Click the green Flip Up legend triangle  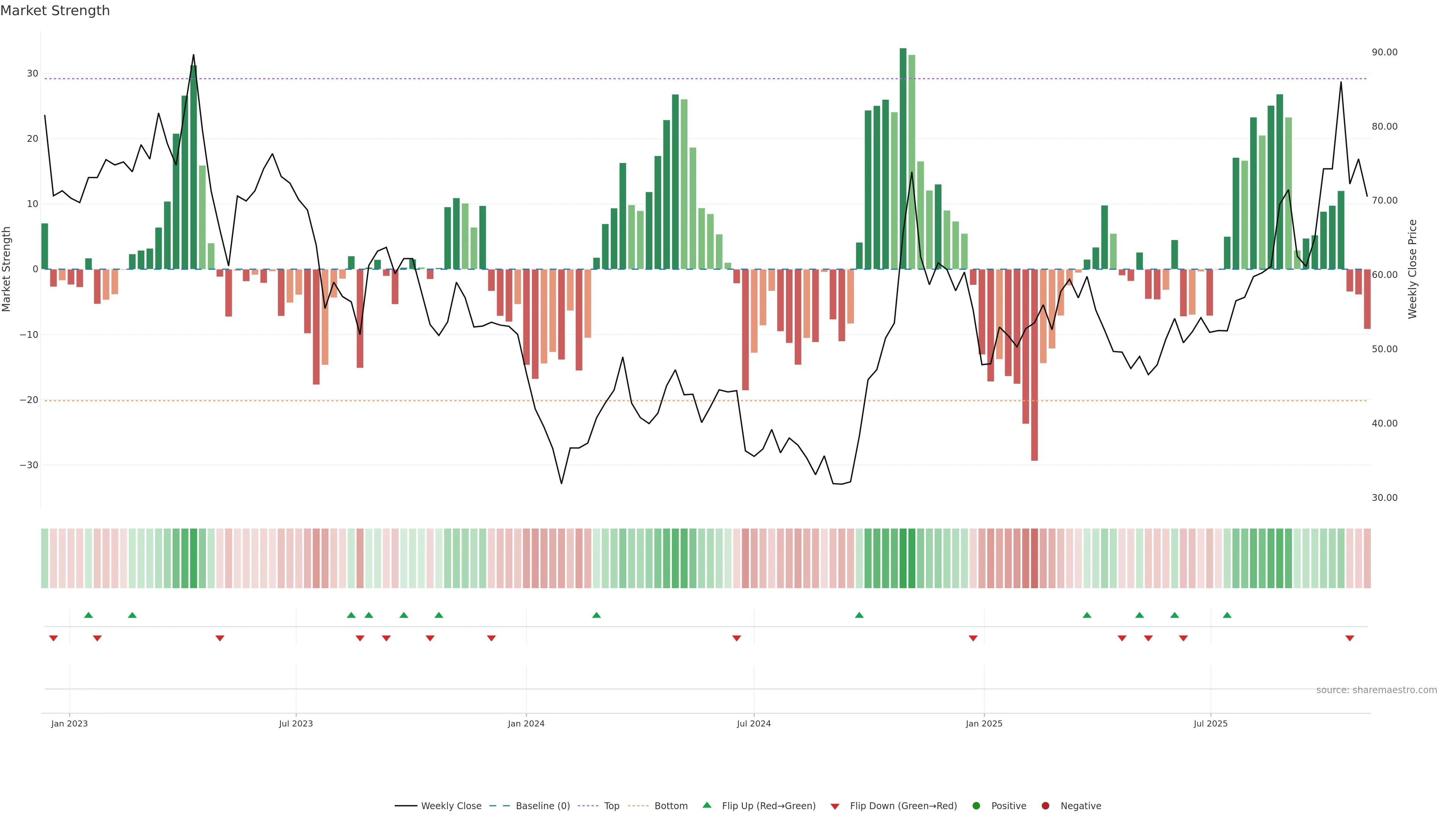click(x=706, y=805)
